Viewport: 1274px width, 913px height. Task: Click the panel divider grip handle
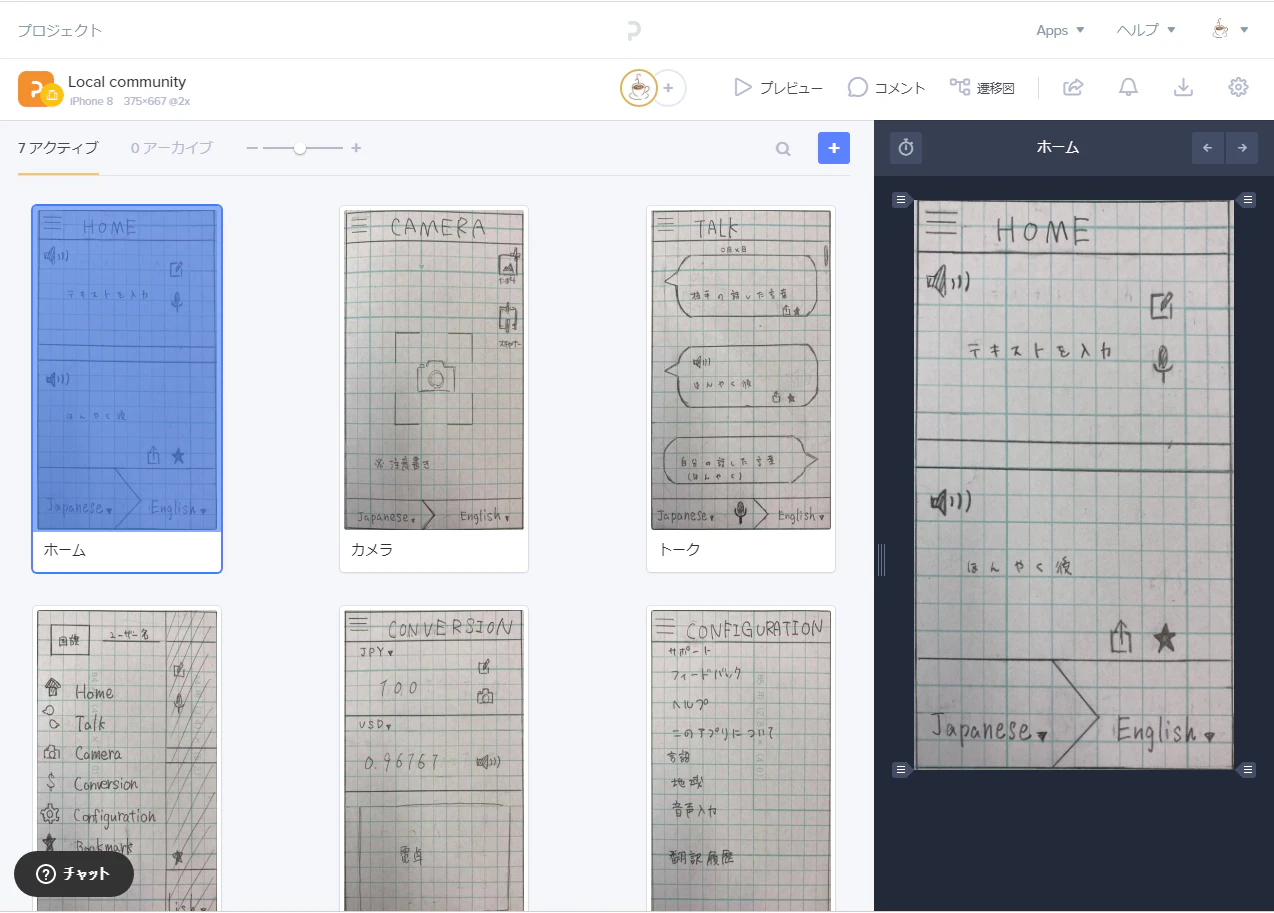tap(881, 560)
